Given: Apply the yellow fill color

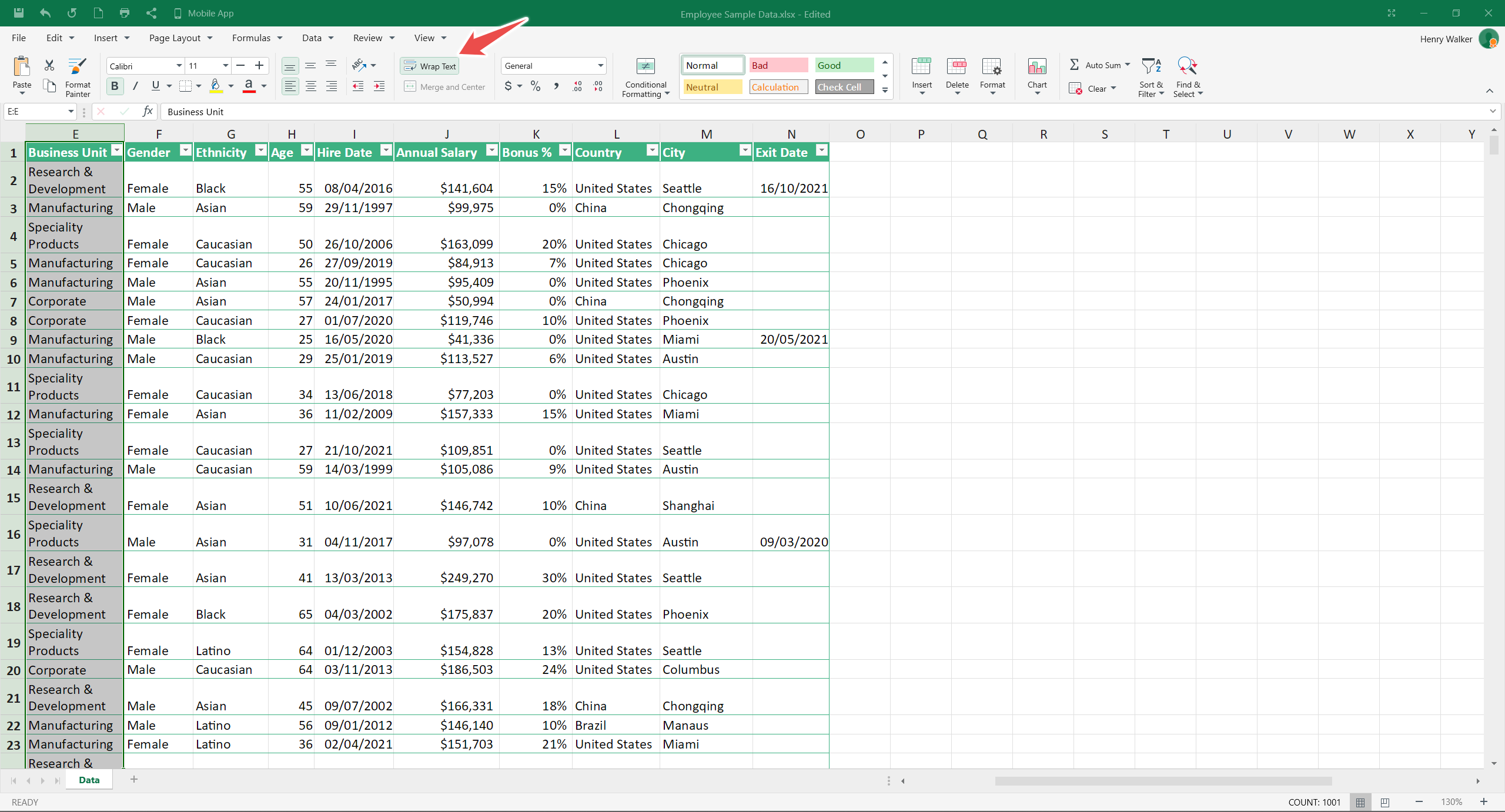Looking at the screenshot, I should pos(216,86).
